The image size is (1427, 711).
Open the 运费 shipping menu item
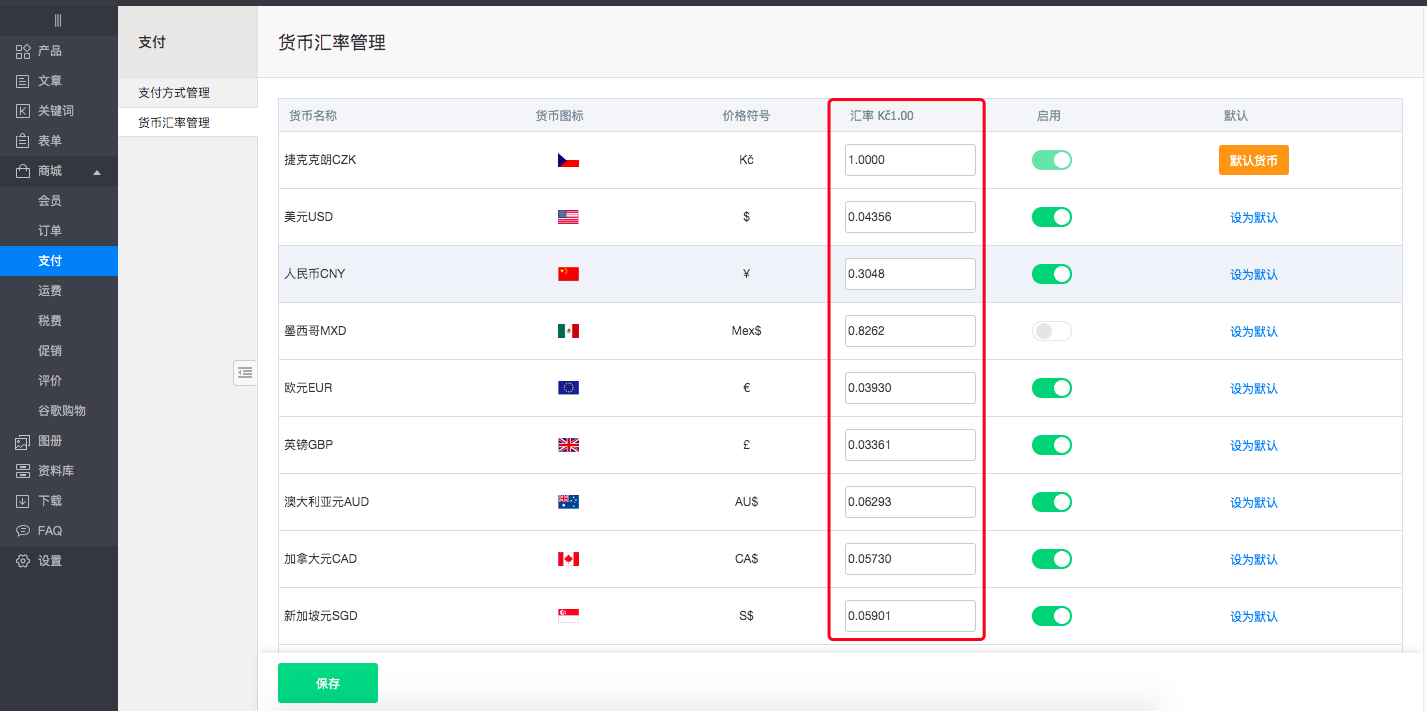[50, 291]
